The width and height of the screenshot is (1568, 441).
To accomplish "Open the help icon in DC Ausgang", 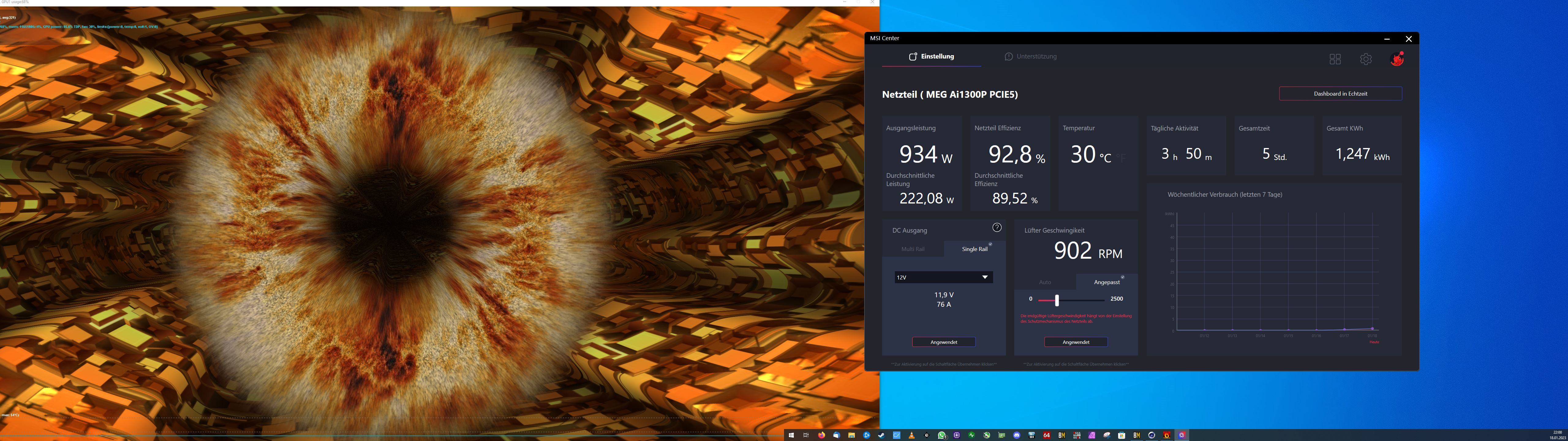I will click(997, 227).
